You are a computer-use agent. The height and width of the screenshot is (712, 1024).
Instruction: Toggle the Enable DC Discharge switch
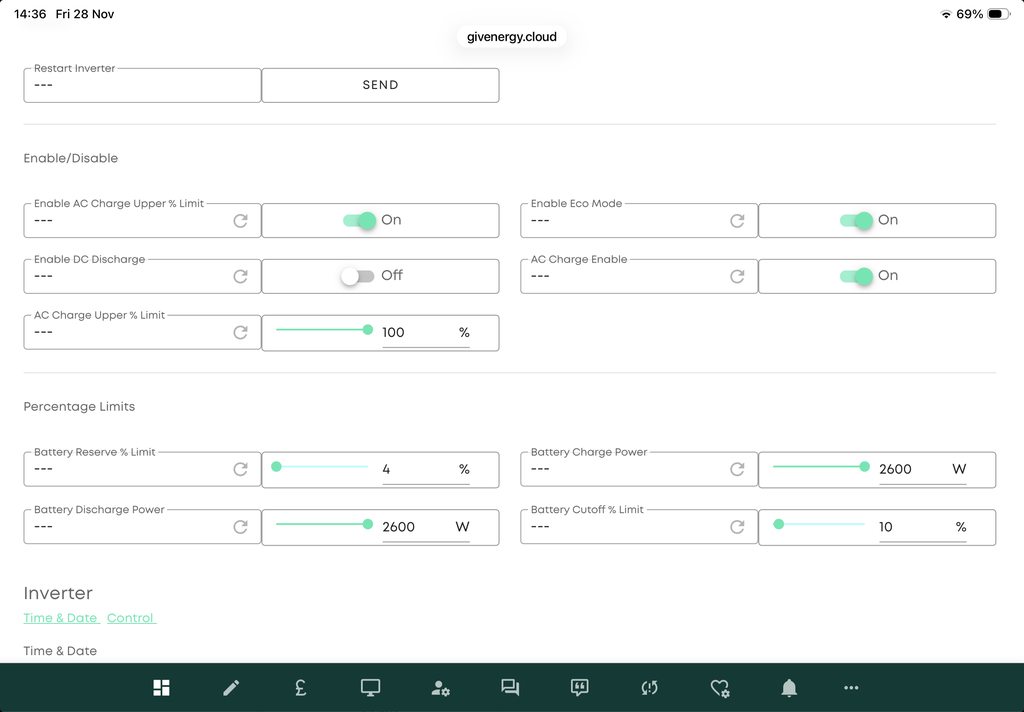(x=357, y=276)
